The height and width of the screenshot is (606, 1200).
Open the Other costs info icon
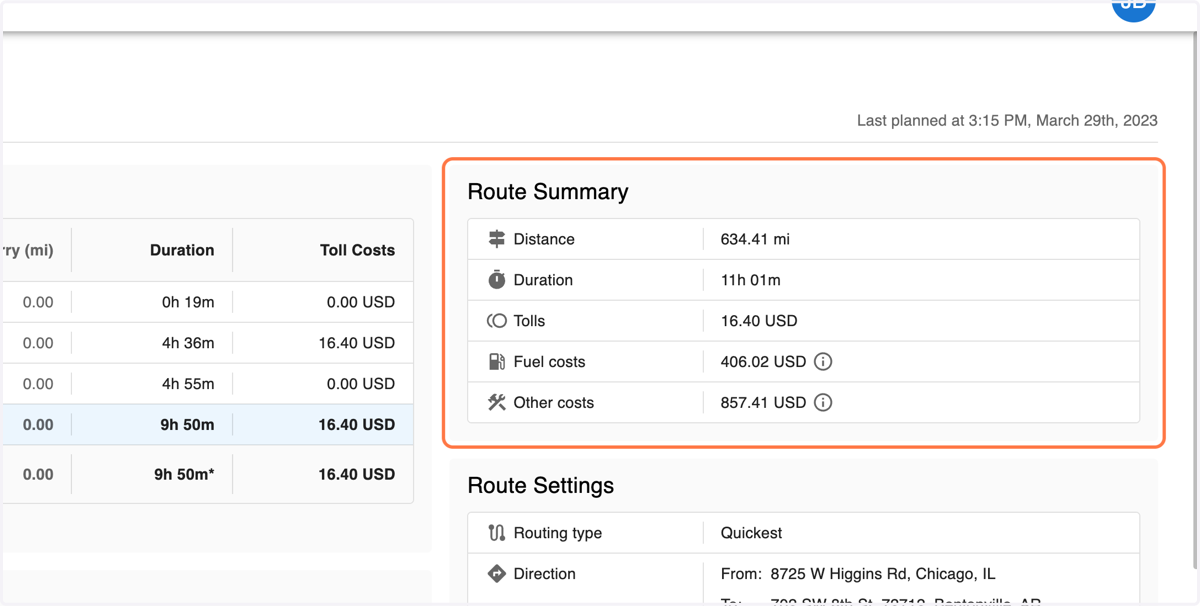point(823,403)
